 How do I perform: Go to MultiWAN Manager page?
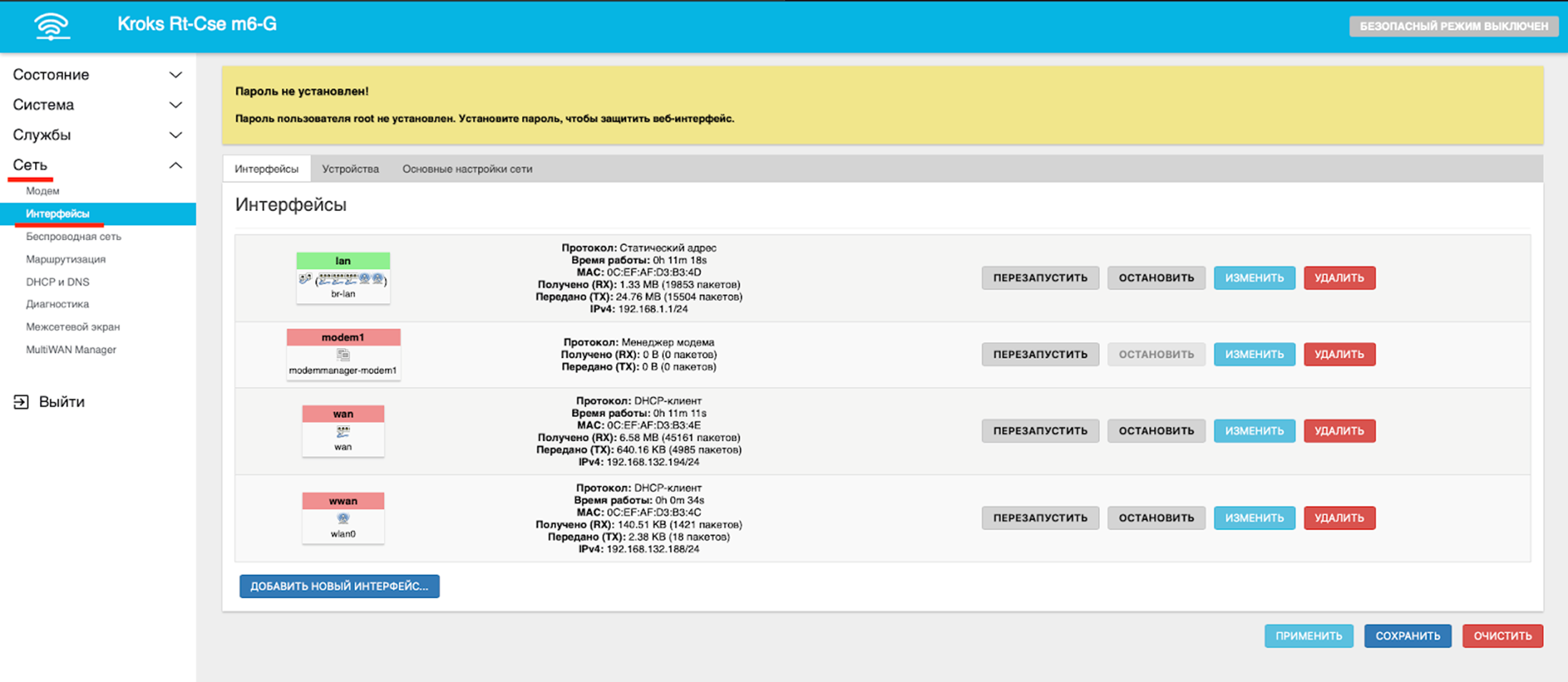tap(71, 350)
